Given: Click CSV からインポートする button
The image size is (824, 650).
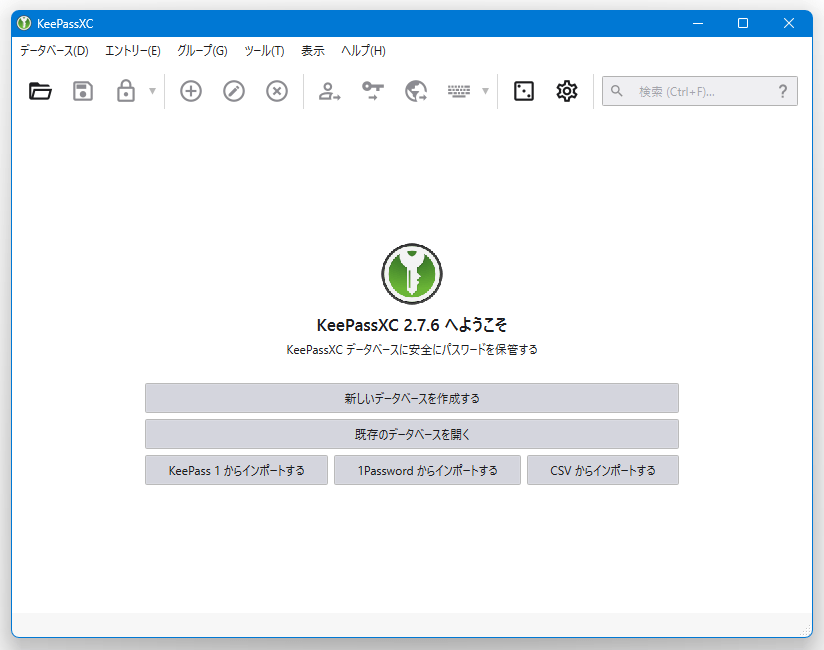Looking at the screenshot, I should [x=603, y=470].
